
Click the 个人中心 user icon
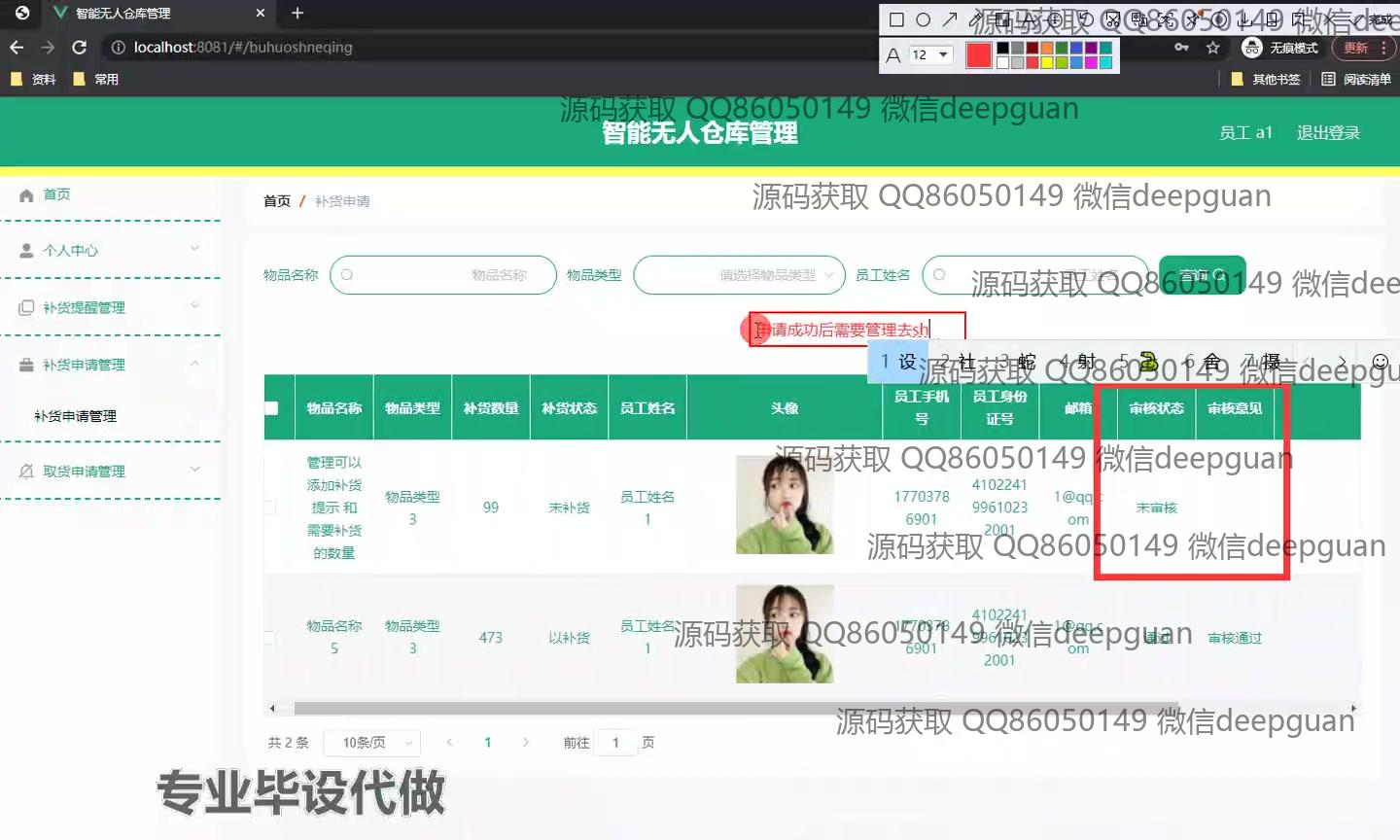coord(26,251)
